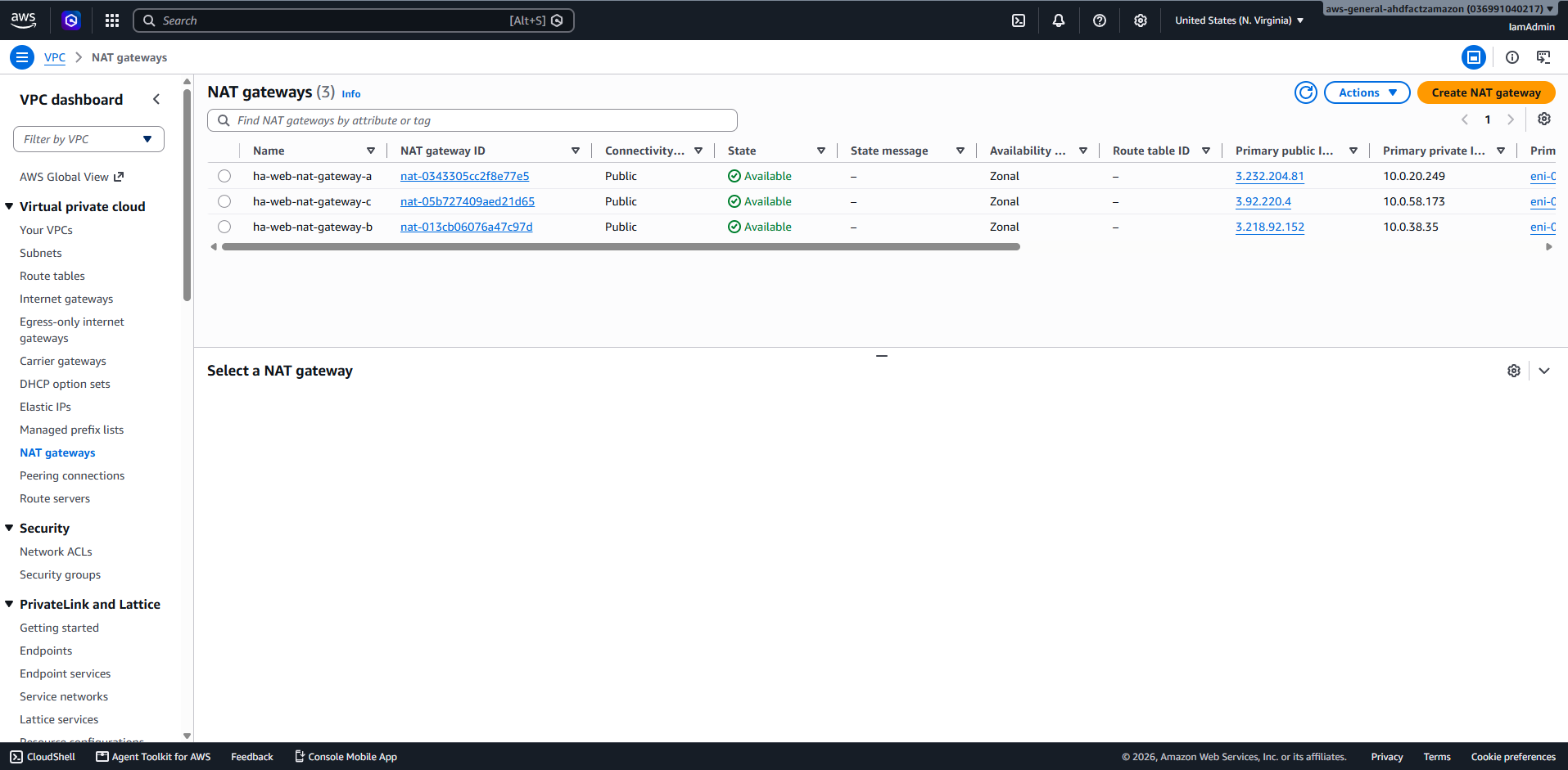The width and height of the screenshot is (1568, 770).
Task: Open Elastic IPs in the sidebar
Action: (x=45, y=407)
